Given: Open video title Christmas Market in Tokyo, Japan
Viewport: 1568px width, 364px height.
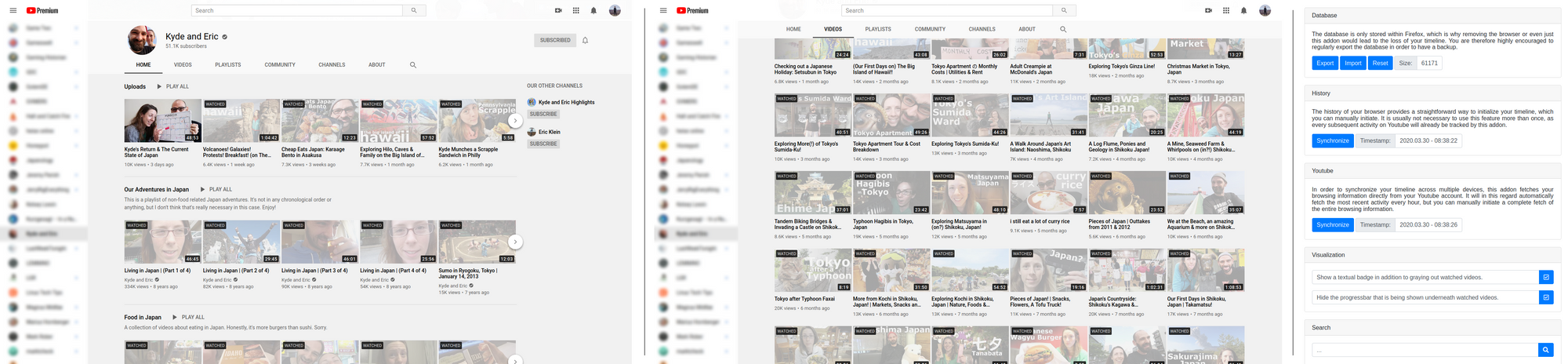Looking at the screenshot, I should tap(1198, 69).
